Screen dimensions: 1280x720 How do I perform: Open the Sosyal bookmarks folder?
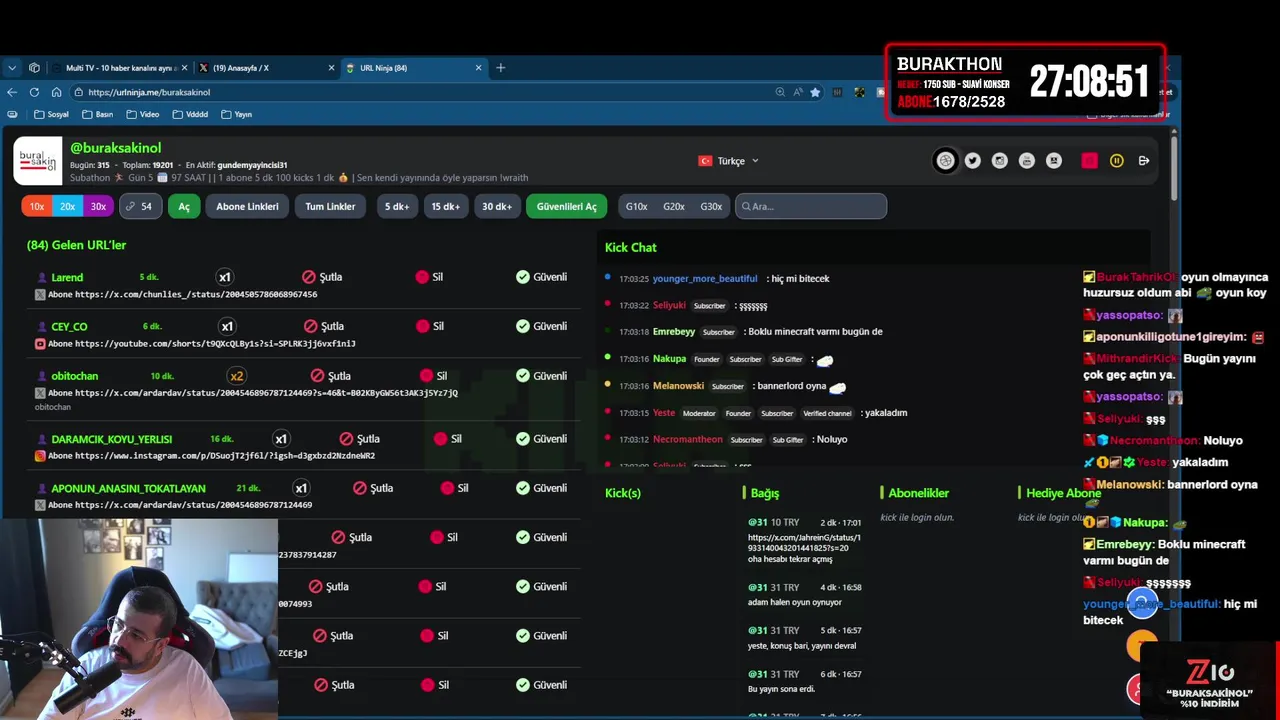(51, 114)
